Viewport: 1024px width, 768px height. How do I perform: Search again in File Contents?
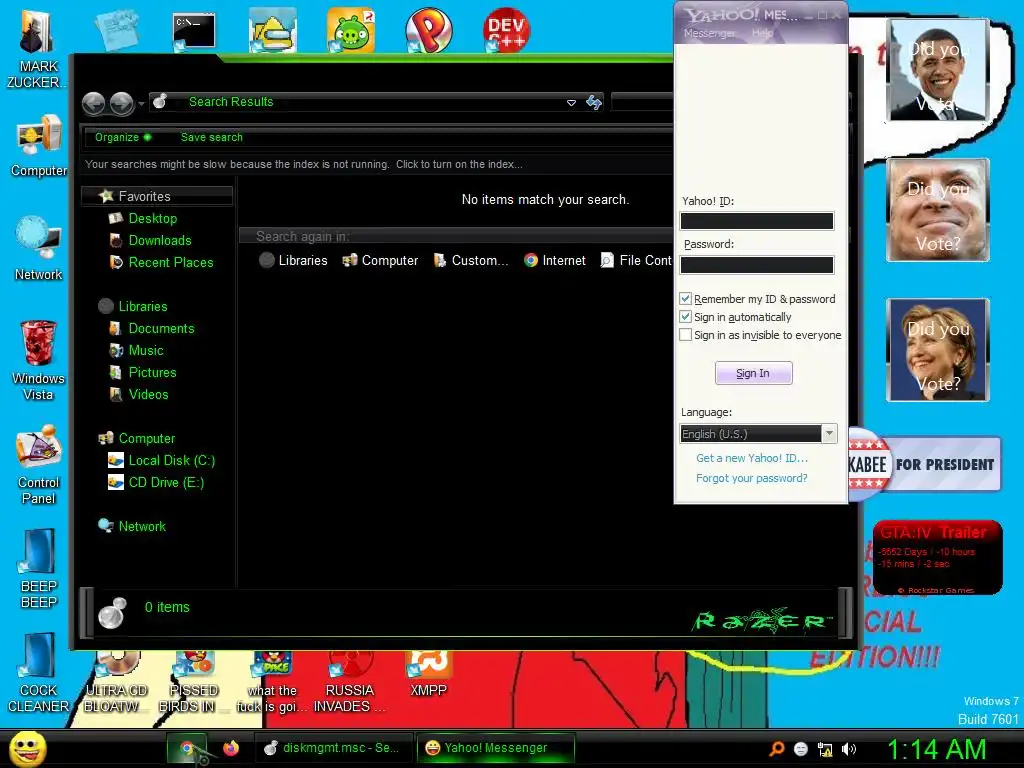coord(637,260)
